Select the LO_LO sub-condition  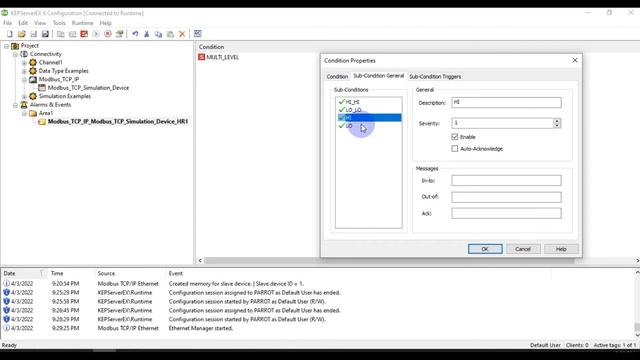pyautogui.click(x=353, y=110)
